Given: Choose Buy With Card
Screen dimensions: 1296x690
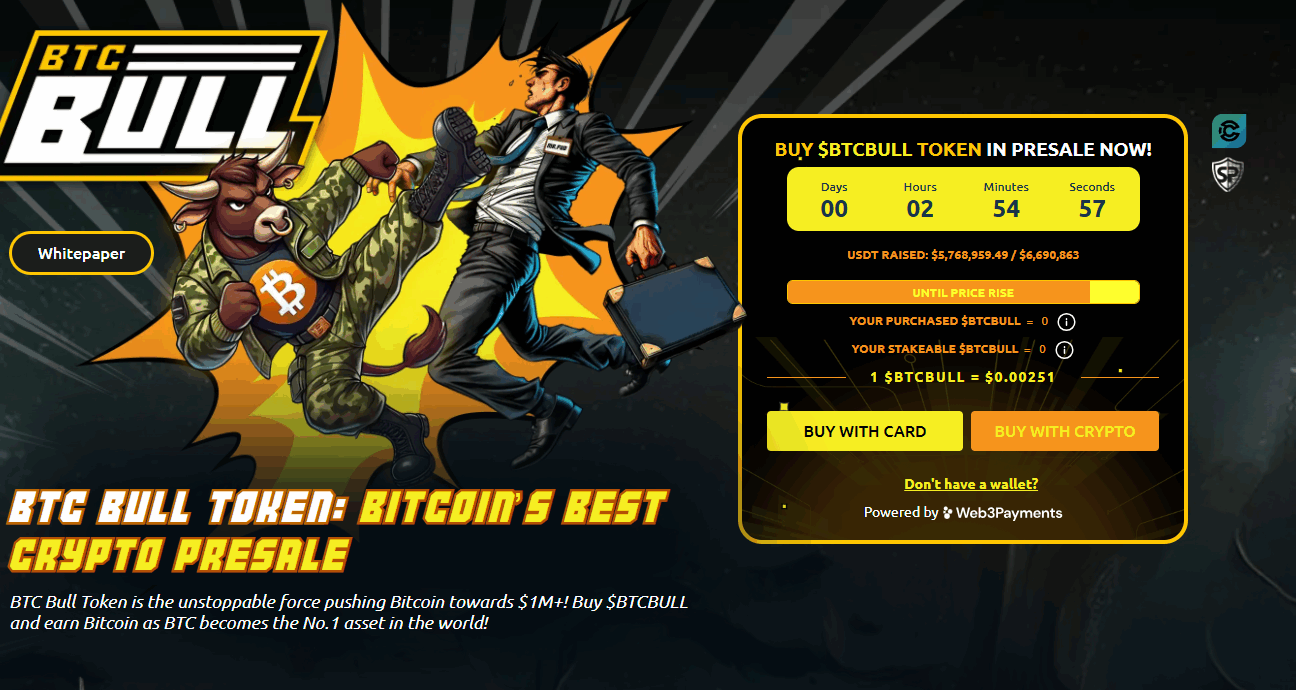Looking at the screenshot, I should point(865,431).
